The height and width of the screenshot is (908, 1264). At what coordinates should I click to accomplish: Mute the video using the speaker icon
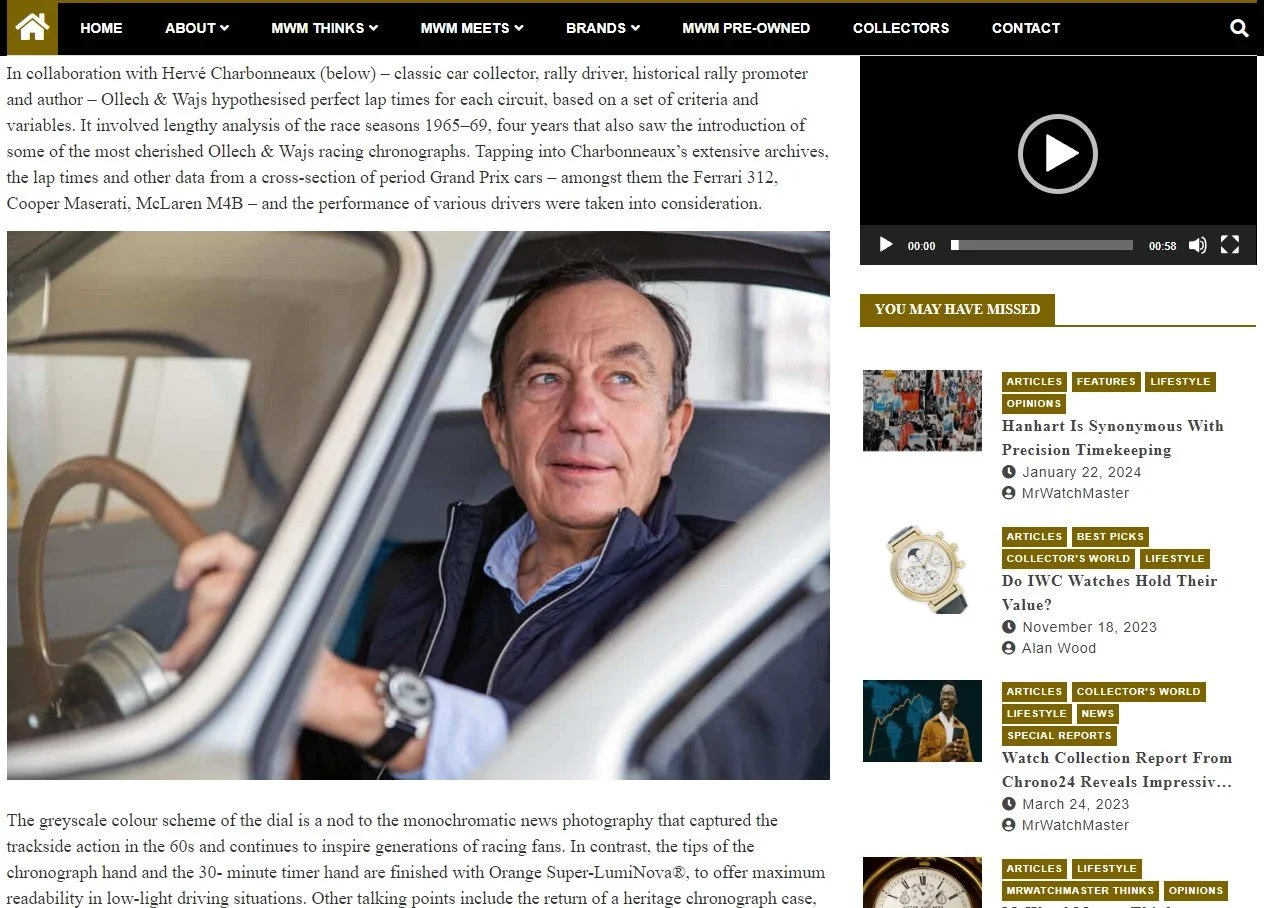click(1198, 245)
